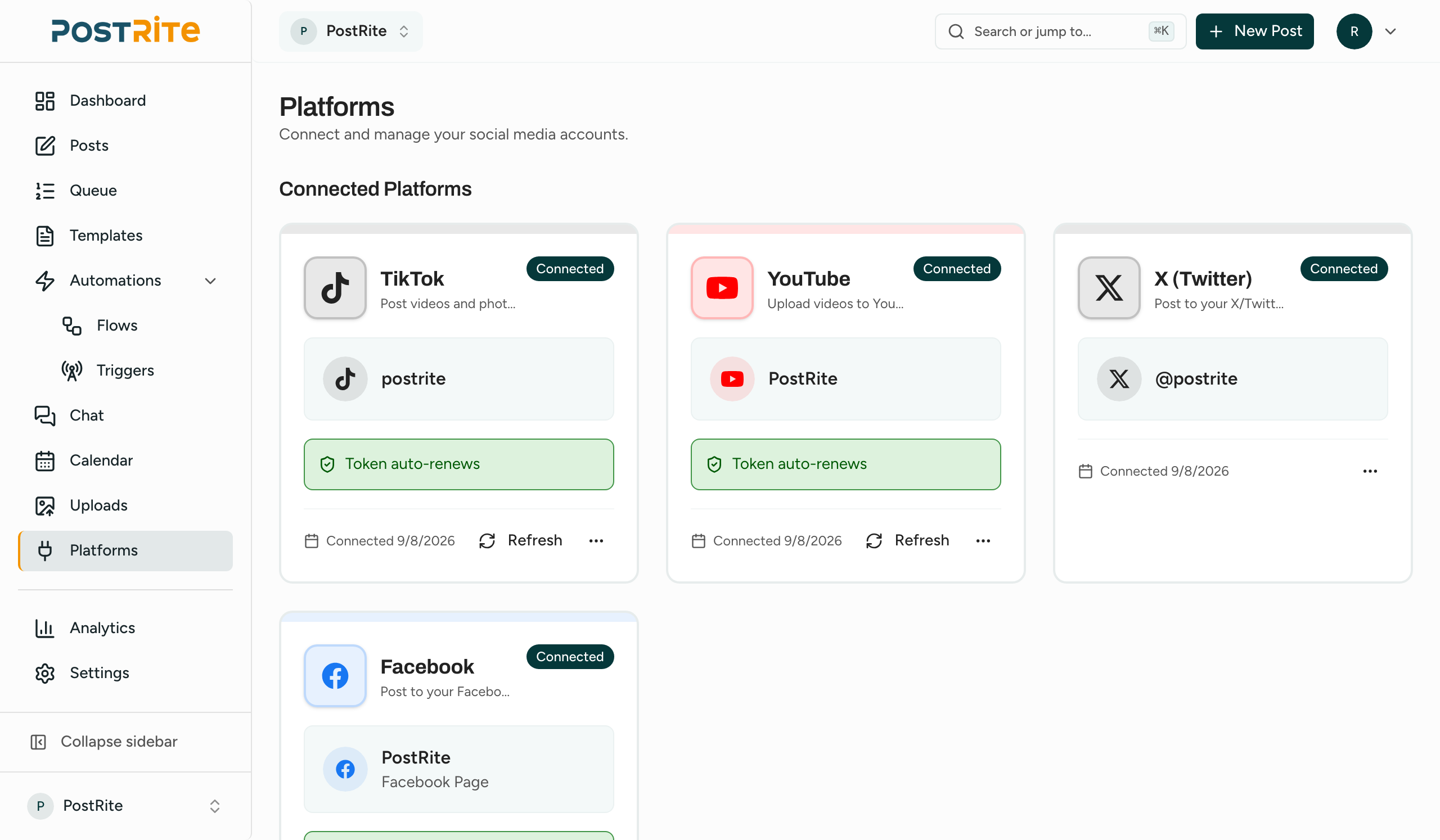
Task: Open Chat in the sidebar
Action: 125,416
